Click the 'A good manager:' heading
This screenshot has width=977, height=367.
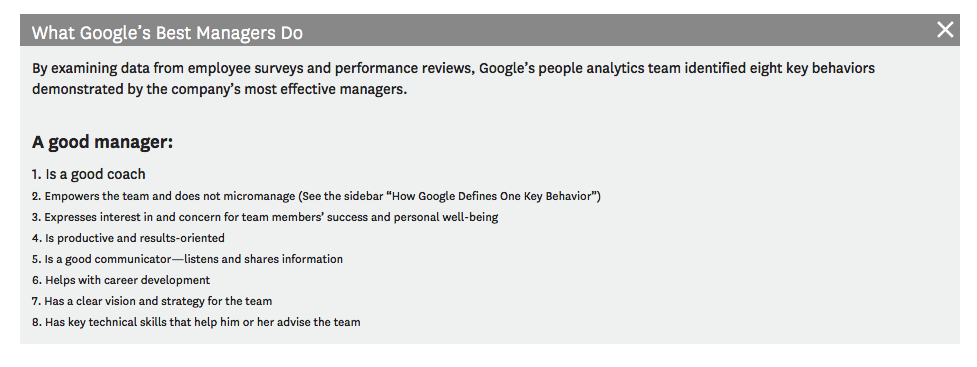tap(102, 142)
